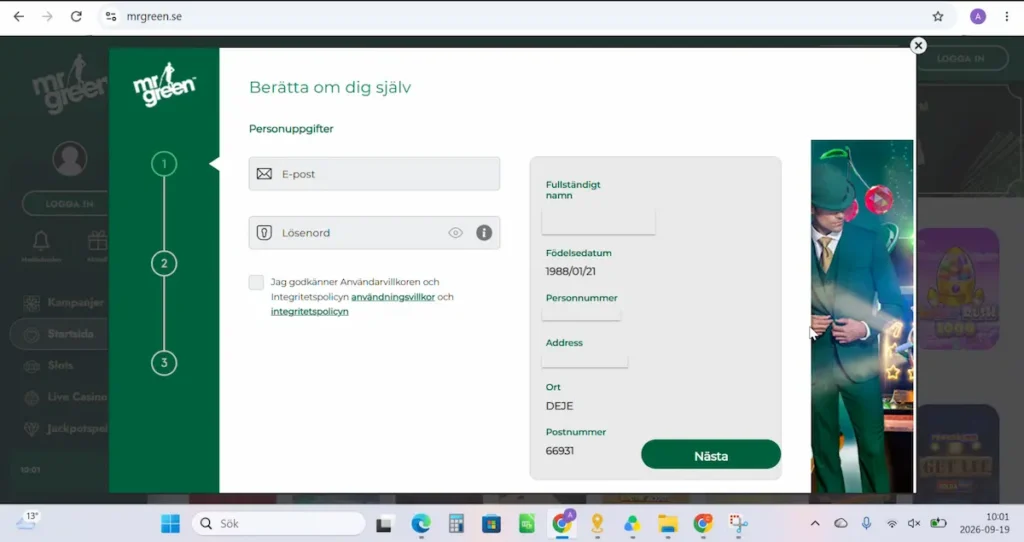Click the E-post input field

pos(374,174)
